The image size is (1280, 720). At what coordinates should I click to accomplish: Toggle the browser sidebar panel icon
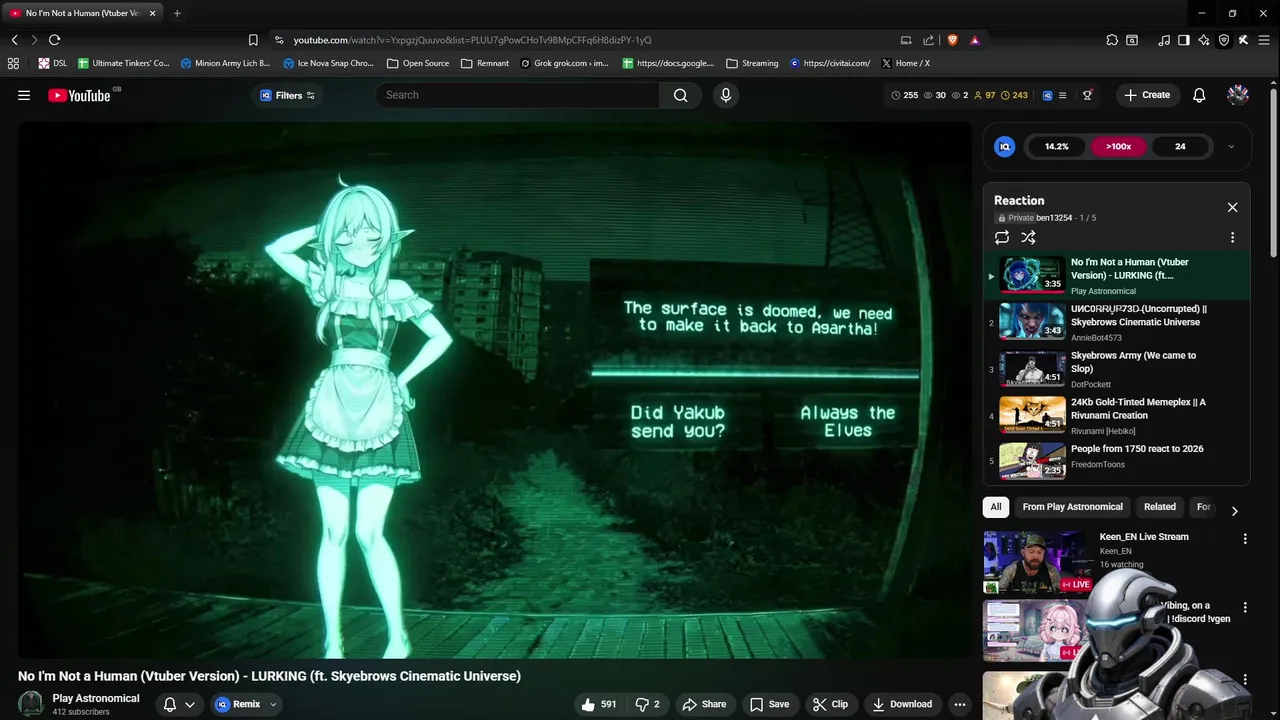[x=1184, y=40]
